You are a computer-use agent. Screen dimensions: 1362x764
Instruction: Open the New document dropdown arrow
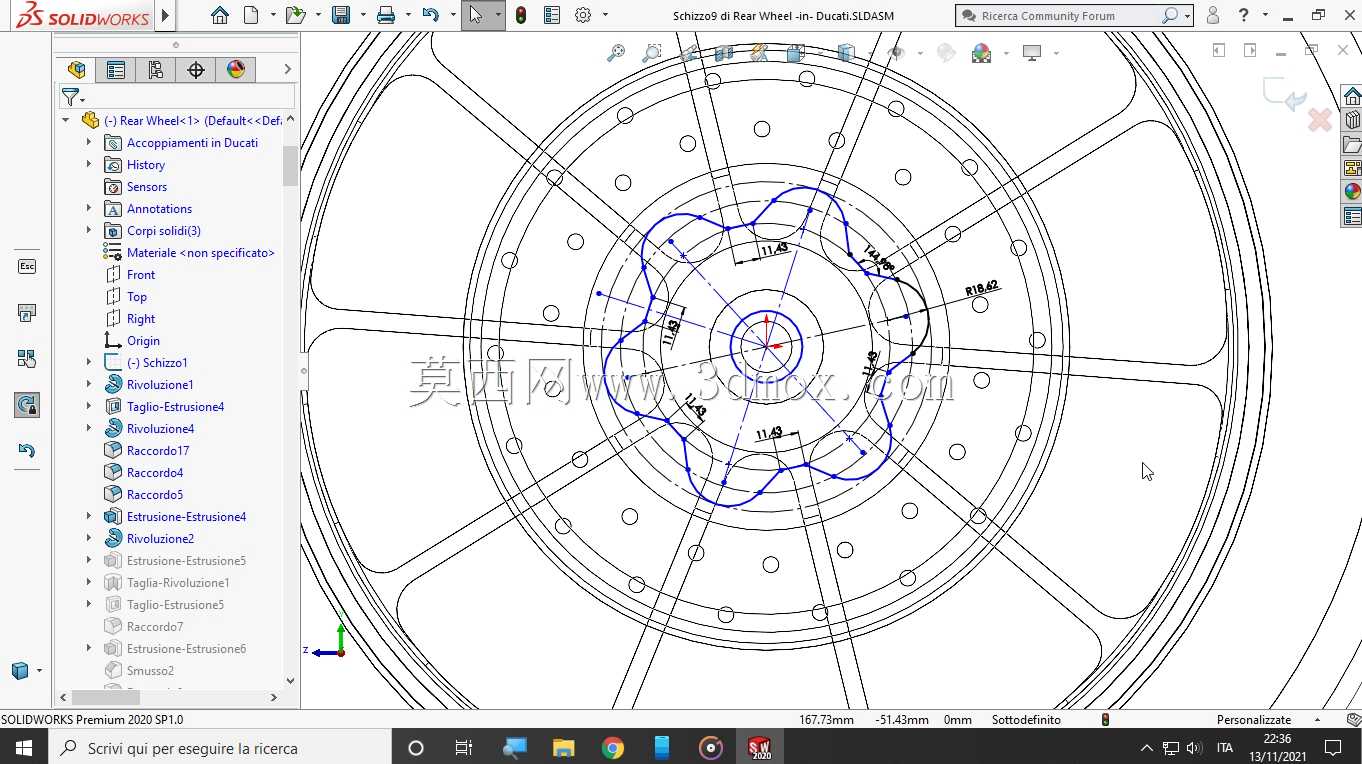coord(271,15)
